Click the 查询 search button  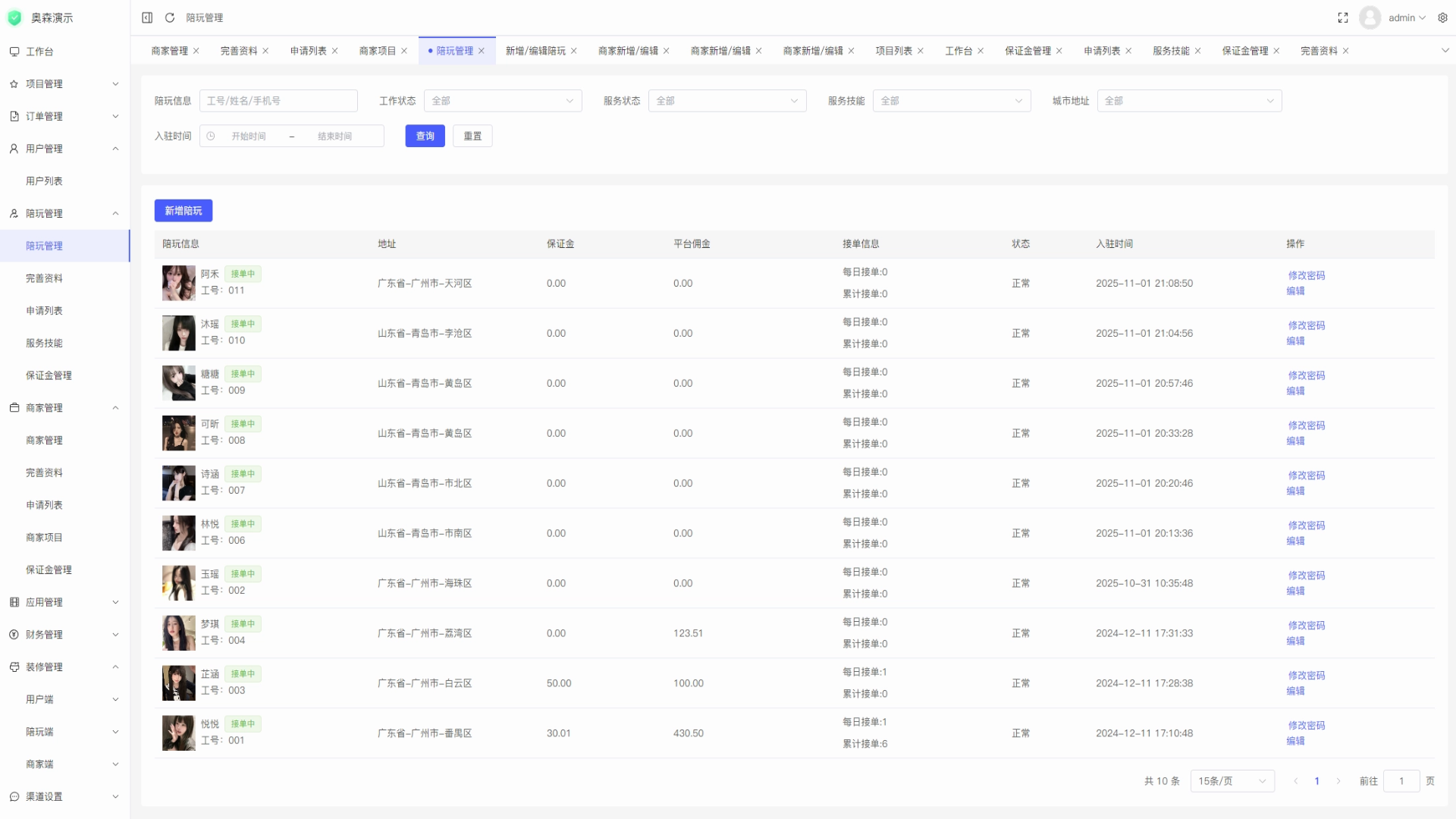click(x=425, y=136)
